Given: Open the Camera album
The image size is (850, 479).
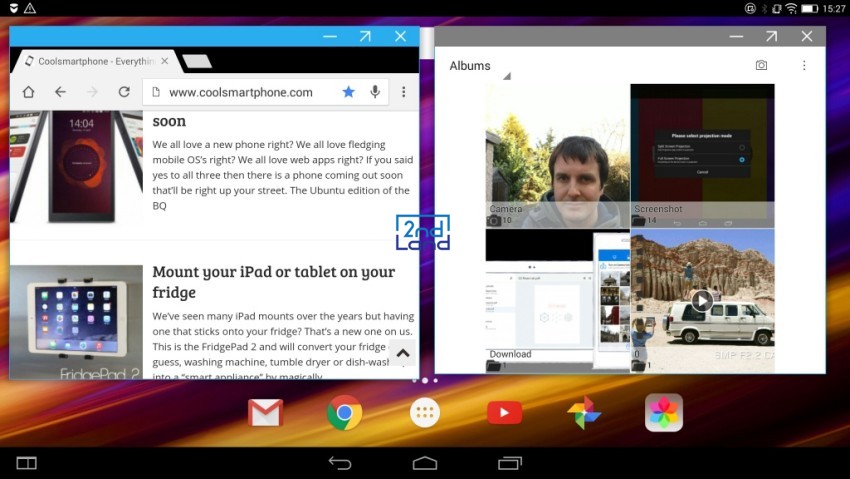Looking at the screenshot, I should coord(557,156).
